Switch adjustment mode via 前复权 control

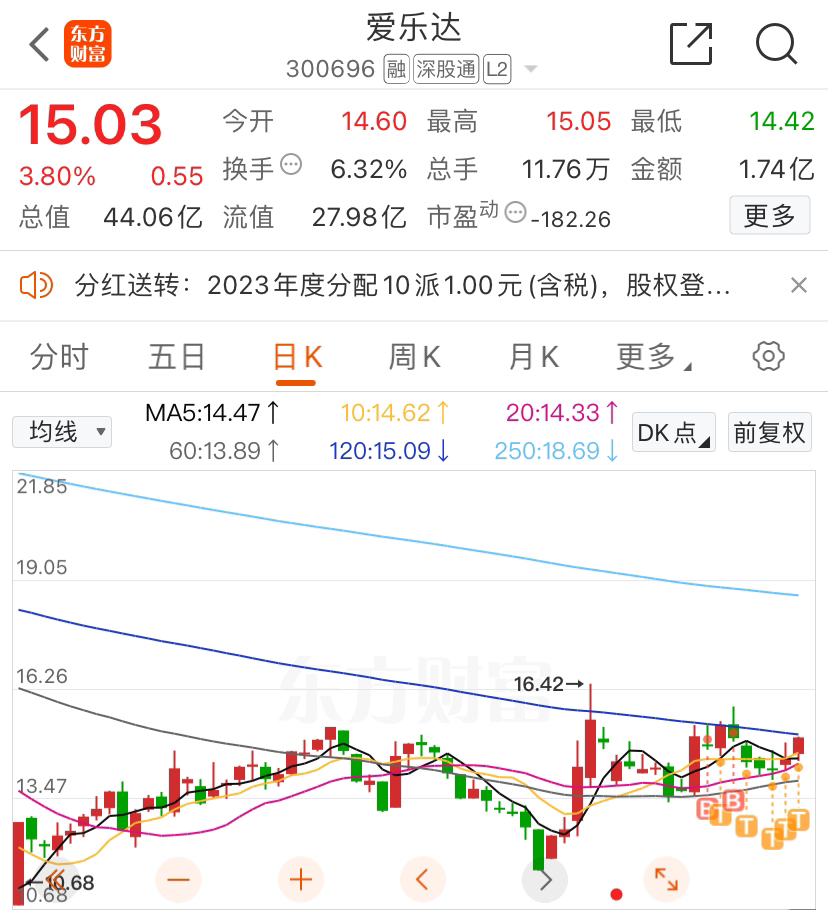click(x=770, y=432)
